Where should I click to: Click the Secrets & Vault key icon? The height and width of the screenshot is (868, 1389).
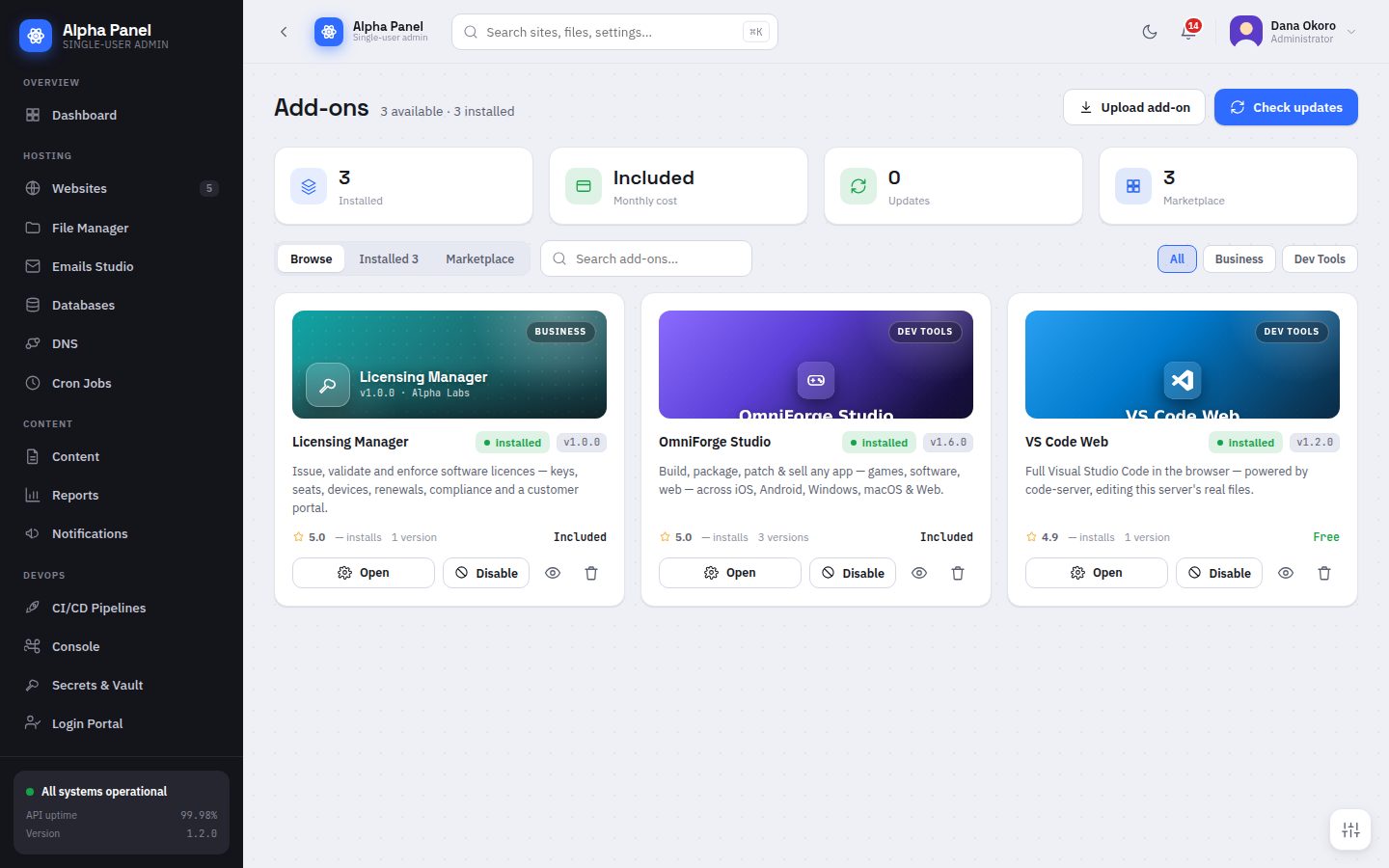33,685
